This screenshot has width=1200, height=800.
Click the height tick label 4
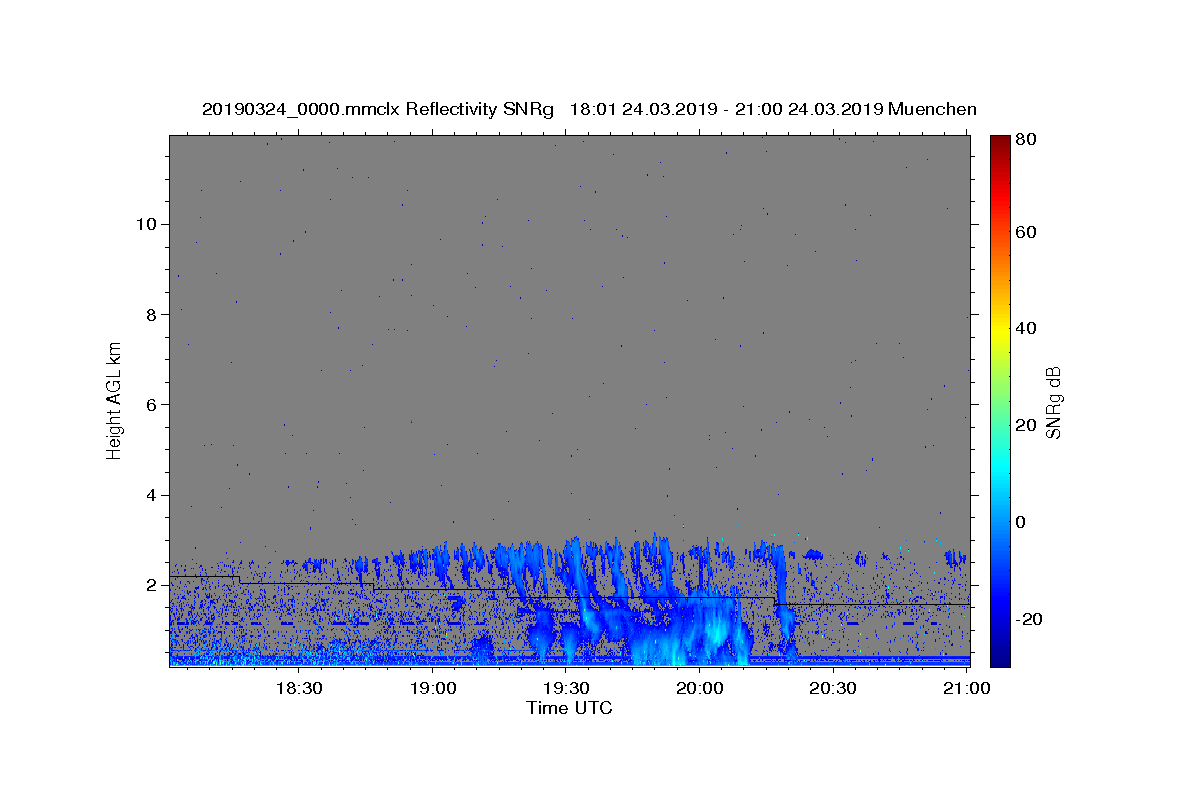pyautogui.click(x=150, y=495)
